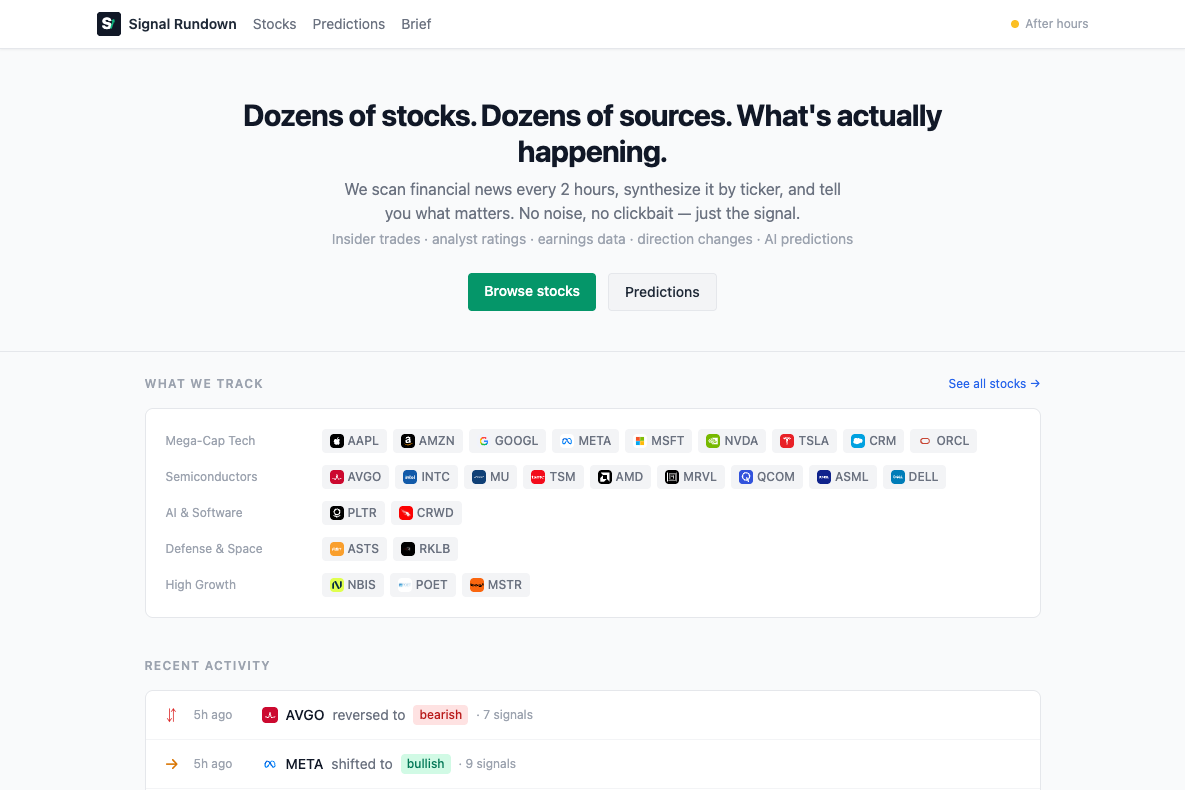
Task: Select the MSTR ticker chip
Action: pyautogui.click(x=496, y=585)
